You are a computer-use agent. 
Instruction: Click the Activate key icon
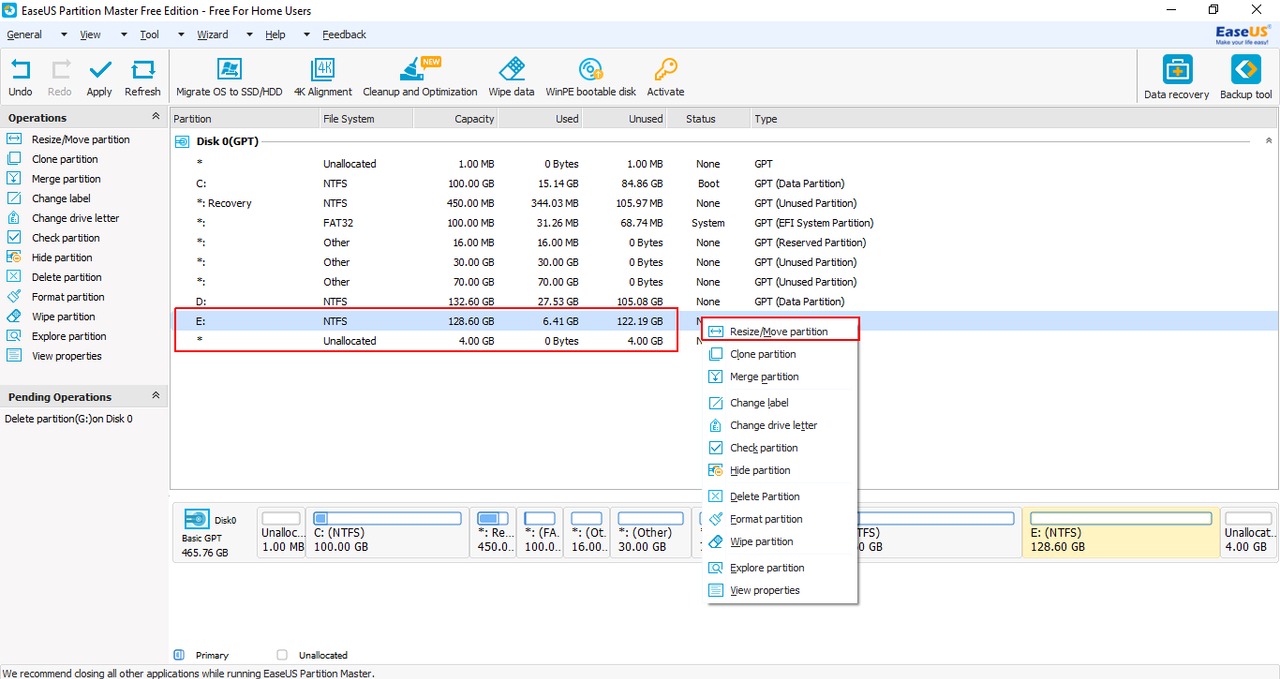click(665, 78)
